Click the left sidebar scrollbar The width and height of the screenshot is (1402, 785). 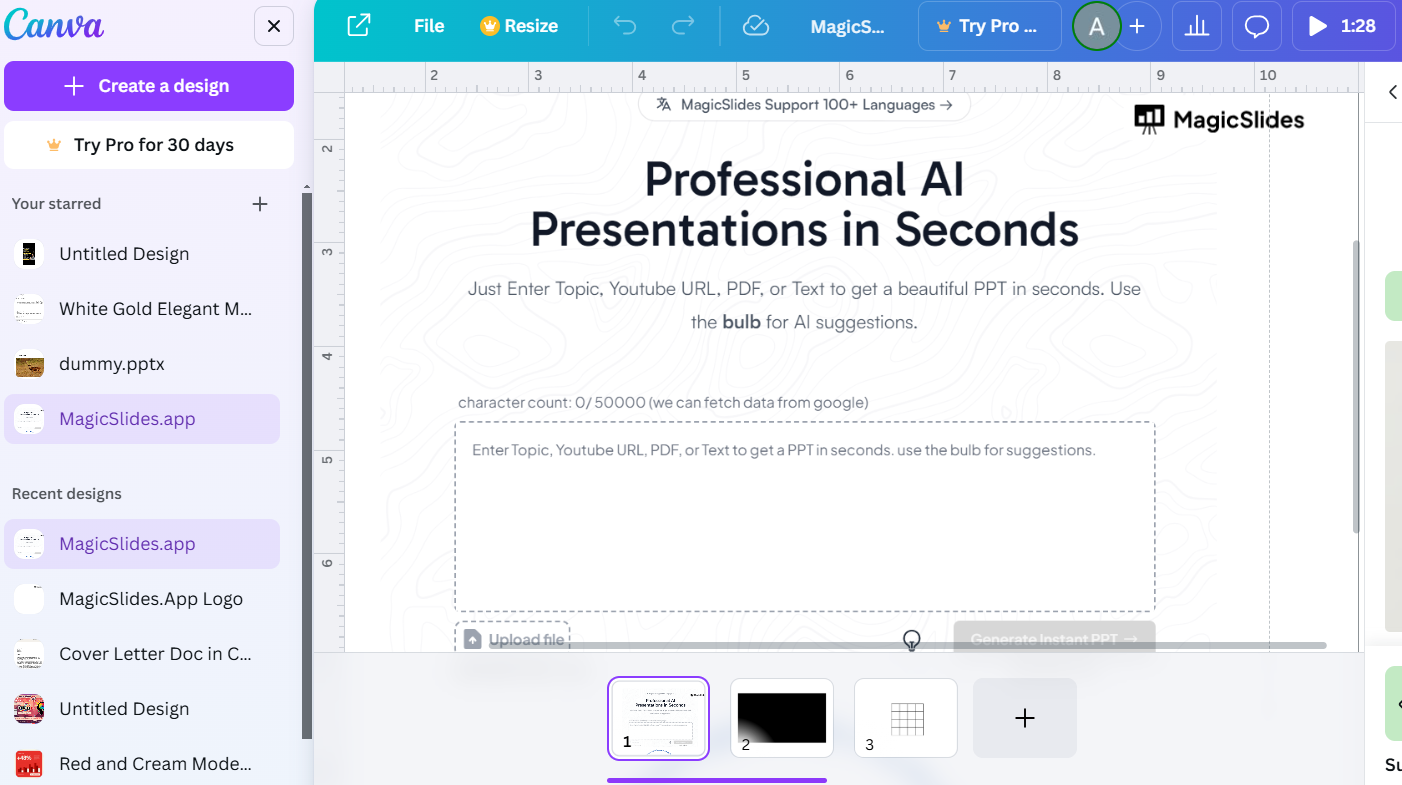click(x=307, y=465)
